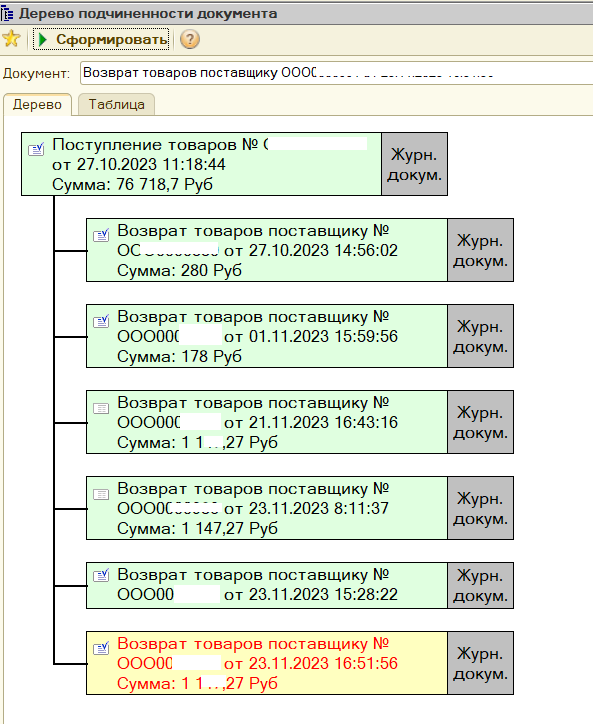
Task: Click unposted icon of 23.11.2023 8:11:37 return
Action: click(x=101, y=494)
